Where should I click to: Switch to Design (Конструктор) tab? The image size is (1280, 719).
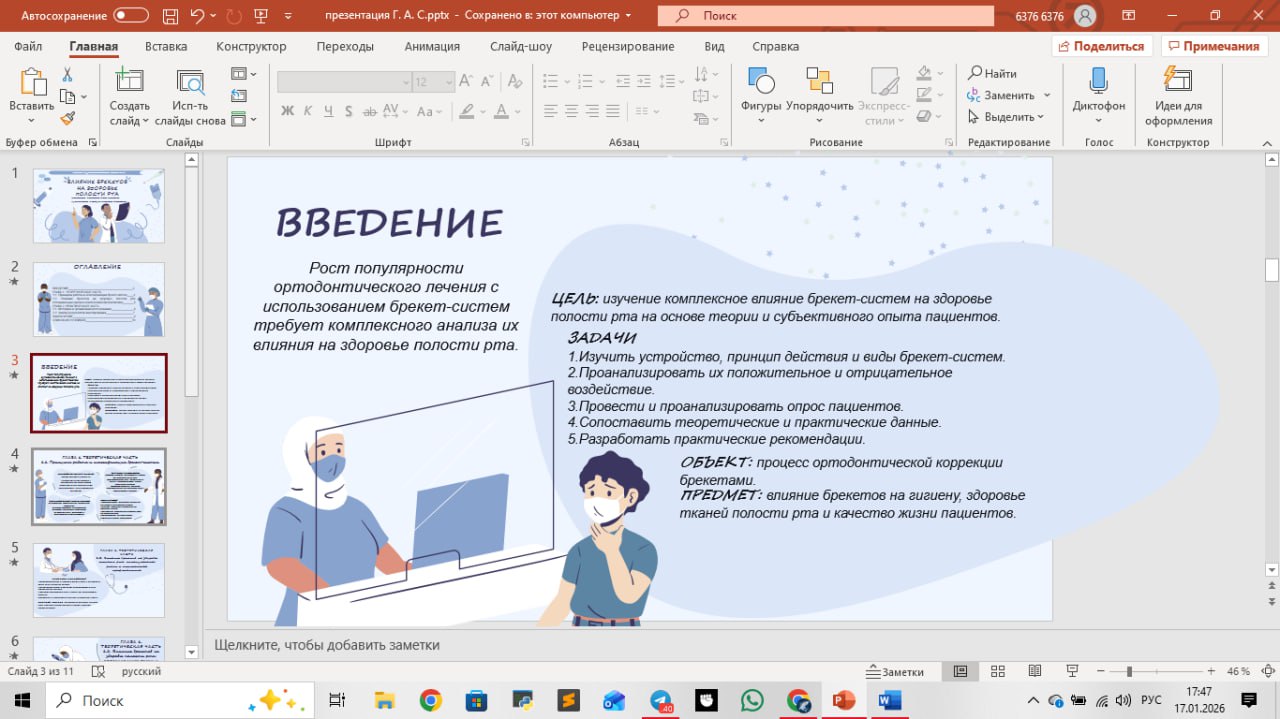251,46
